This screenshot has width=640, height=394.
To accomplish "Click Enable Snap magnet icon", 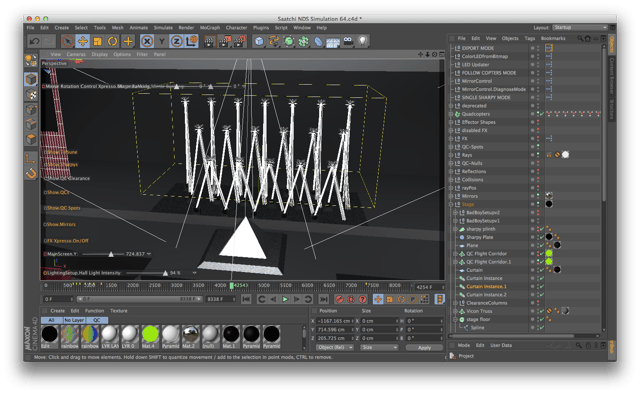I will [31, 173].
